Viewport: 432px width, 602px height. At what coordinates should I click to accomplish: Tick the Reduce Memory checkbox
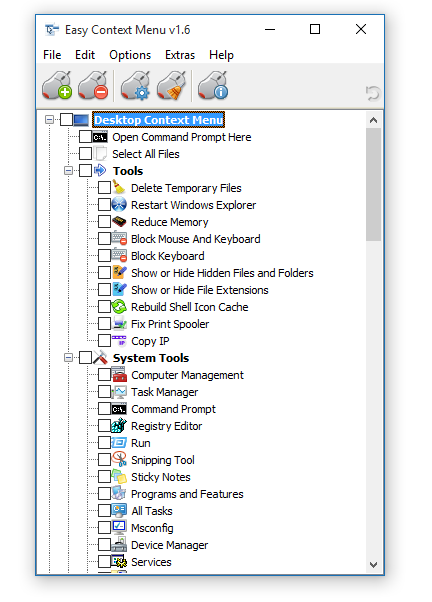point(104,222)
